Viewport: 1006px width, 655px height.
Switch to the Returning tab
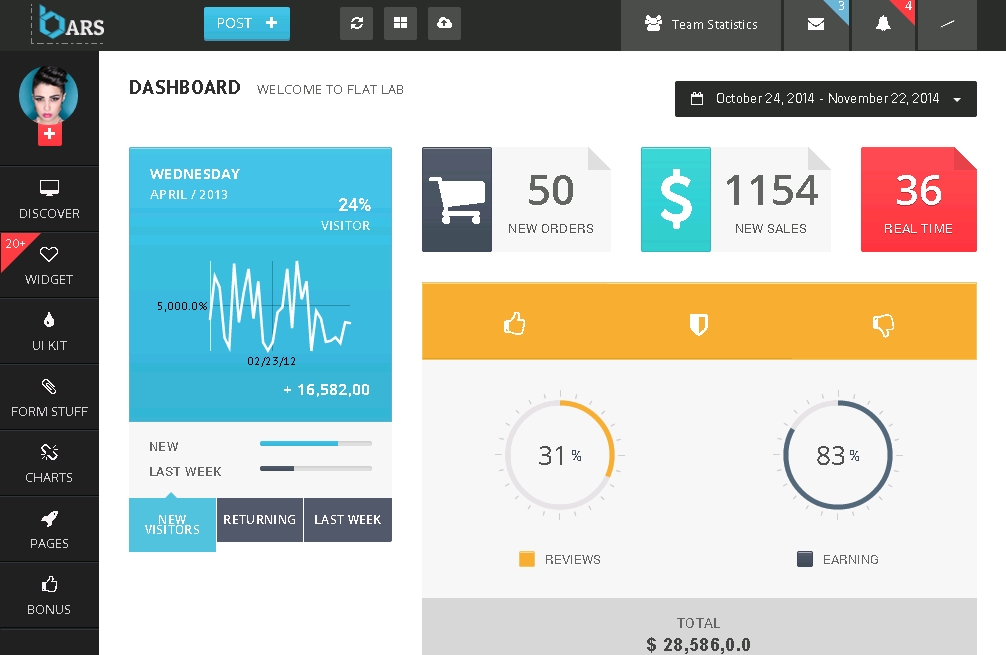tap(259, 520)
